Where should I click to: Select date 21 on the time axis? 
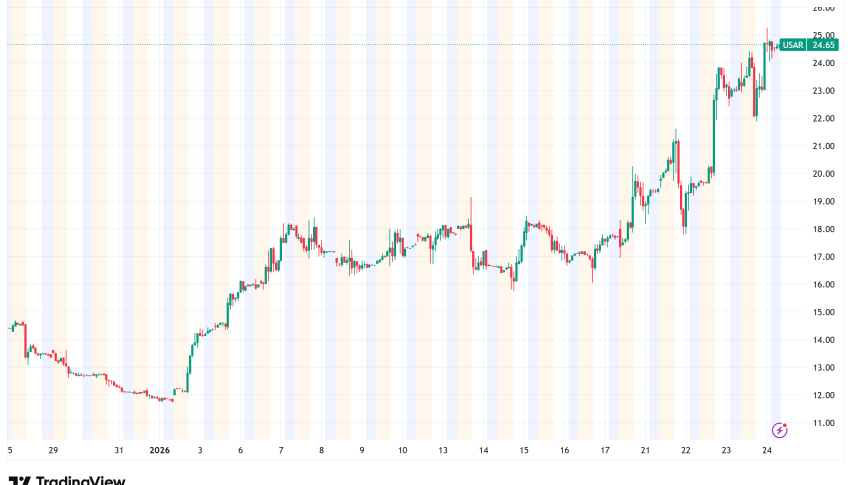tap(645, 451)
